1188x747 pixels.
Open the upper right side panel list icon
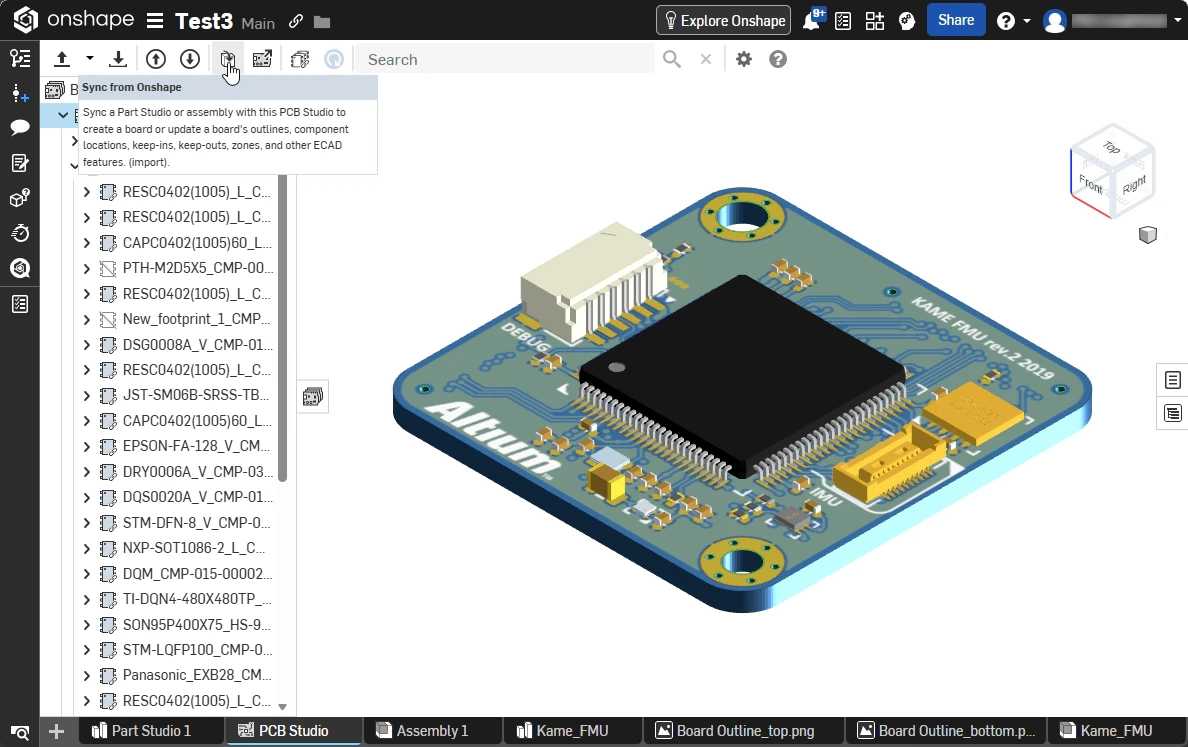coord(1173,380)
